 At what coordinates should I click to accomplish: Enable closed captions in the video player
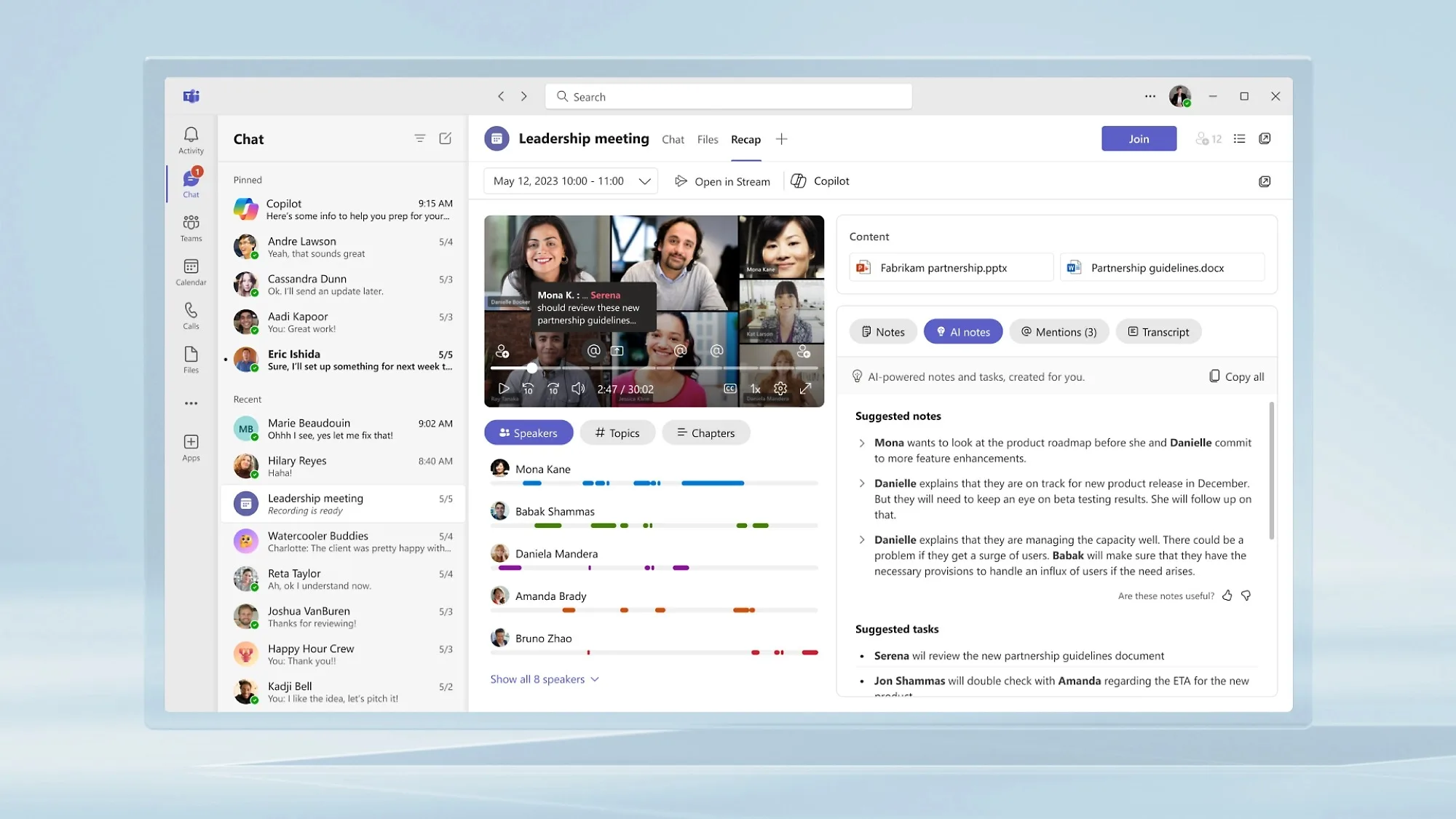pyautogui.click(x=729, y=389)
